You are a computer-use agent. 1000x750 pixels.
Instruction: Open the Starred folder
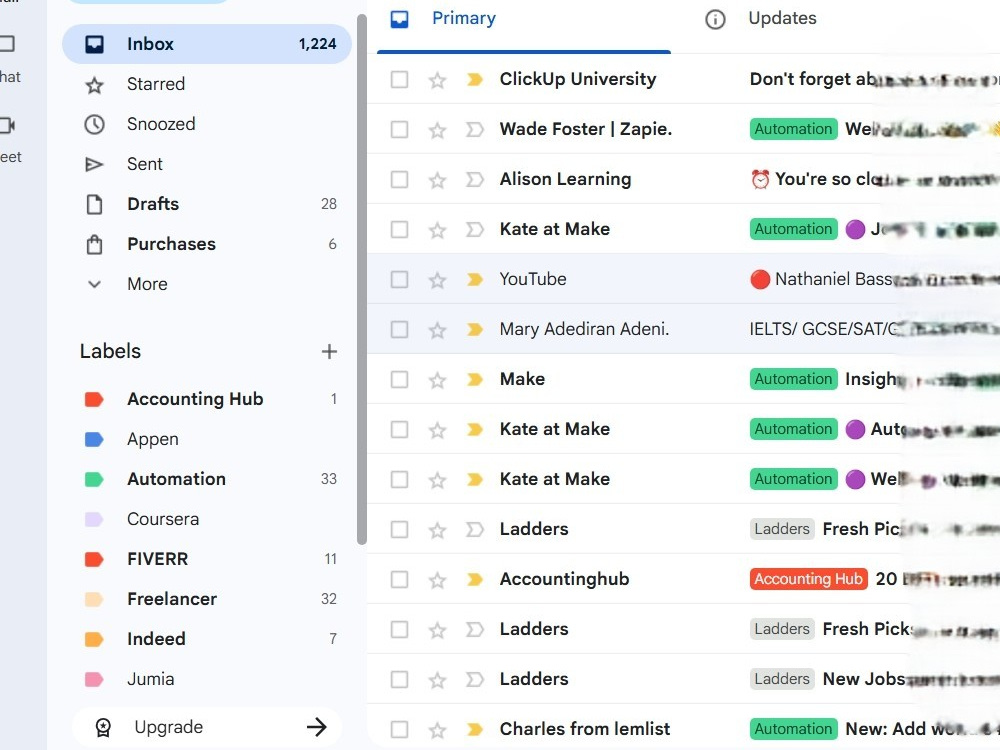(207, 84)
